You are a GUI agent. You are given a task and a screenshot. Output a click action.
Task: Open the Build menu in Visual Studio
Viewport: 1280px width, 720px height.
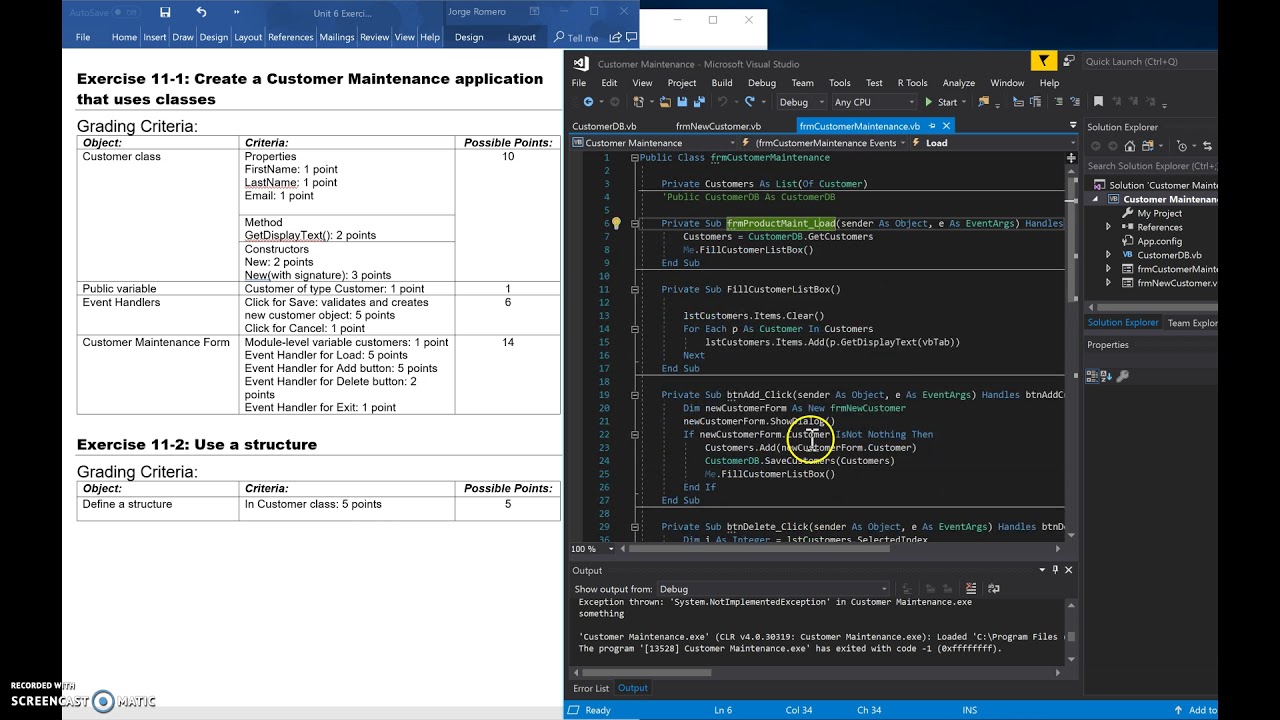point(722,83)
